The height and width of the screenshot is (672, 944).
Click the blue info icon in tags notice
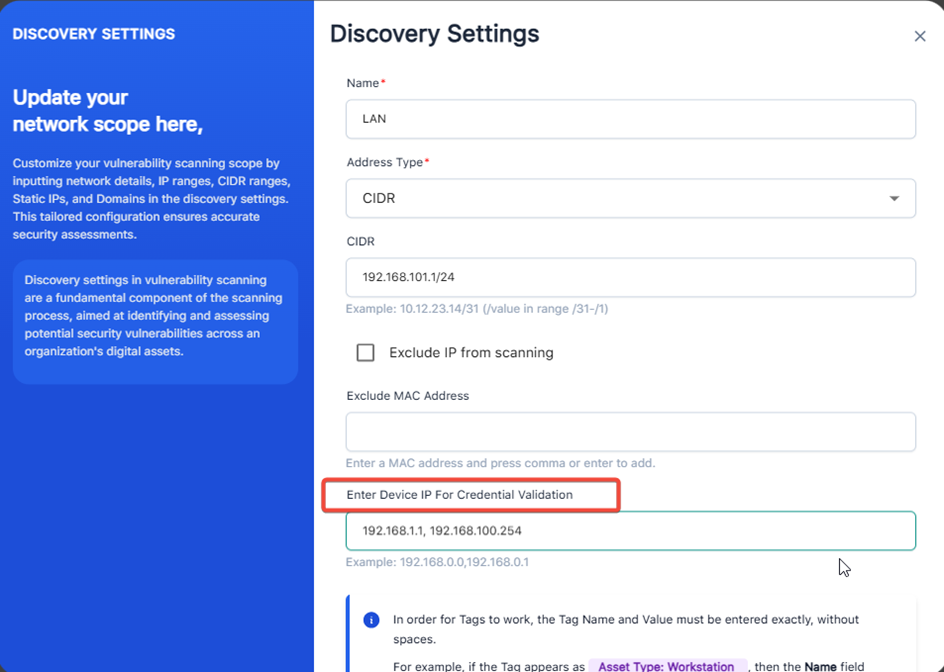[x=371, y=620]
